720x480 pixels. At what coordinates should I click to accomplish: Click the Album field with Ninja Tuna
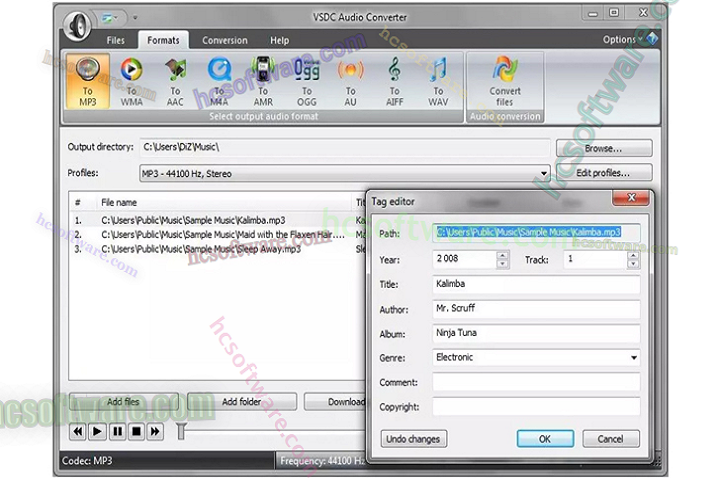coord(536,333)
